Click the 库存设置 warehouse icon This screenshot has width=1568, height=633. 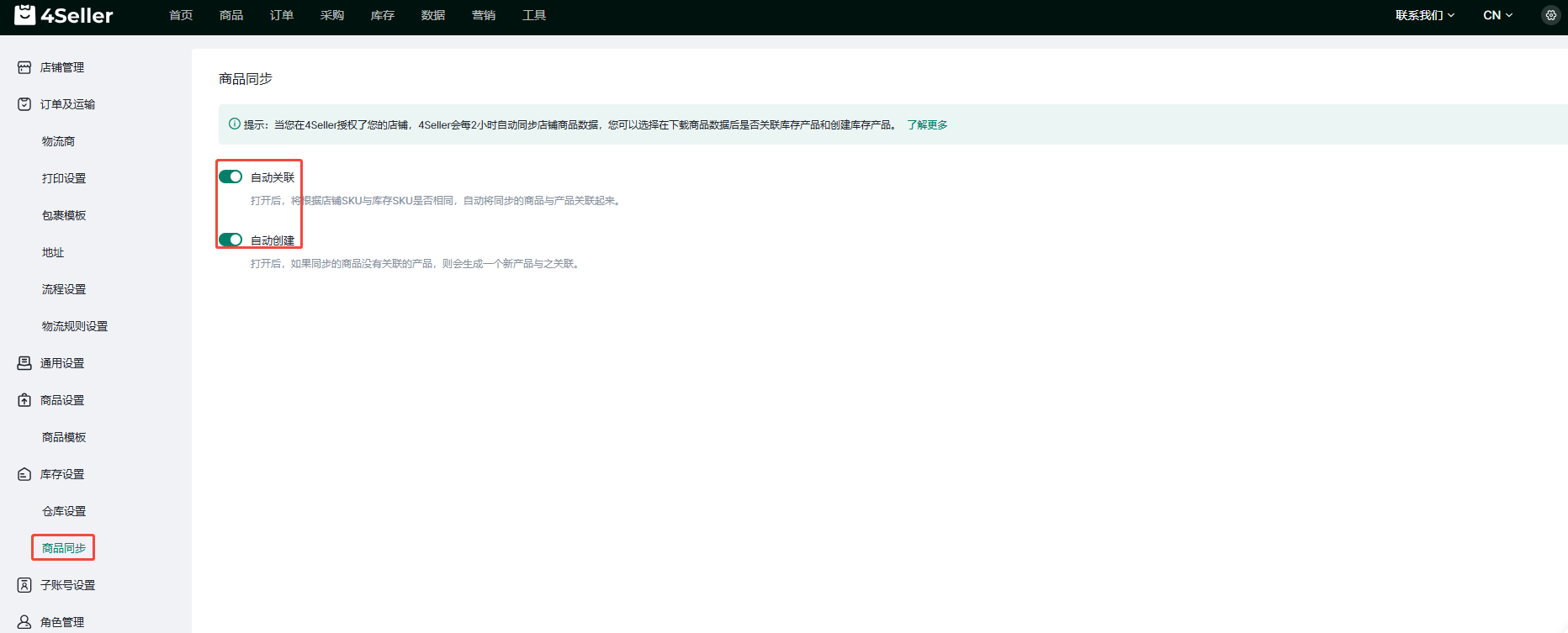tap(24, 474)
